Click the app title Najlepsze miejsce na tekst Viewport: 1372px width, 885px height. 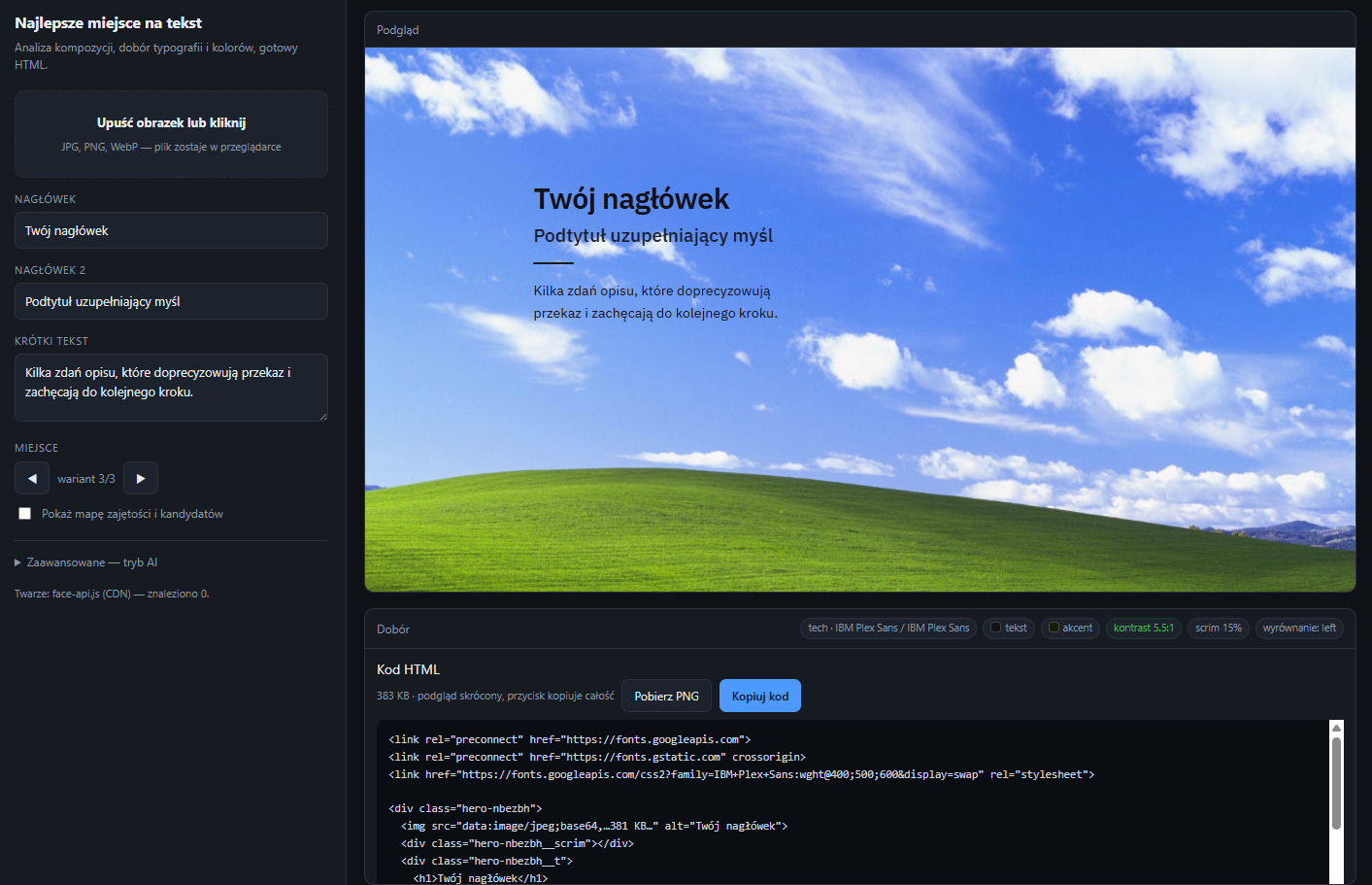(109, 22)
